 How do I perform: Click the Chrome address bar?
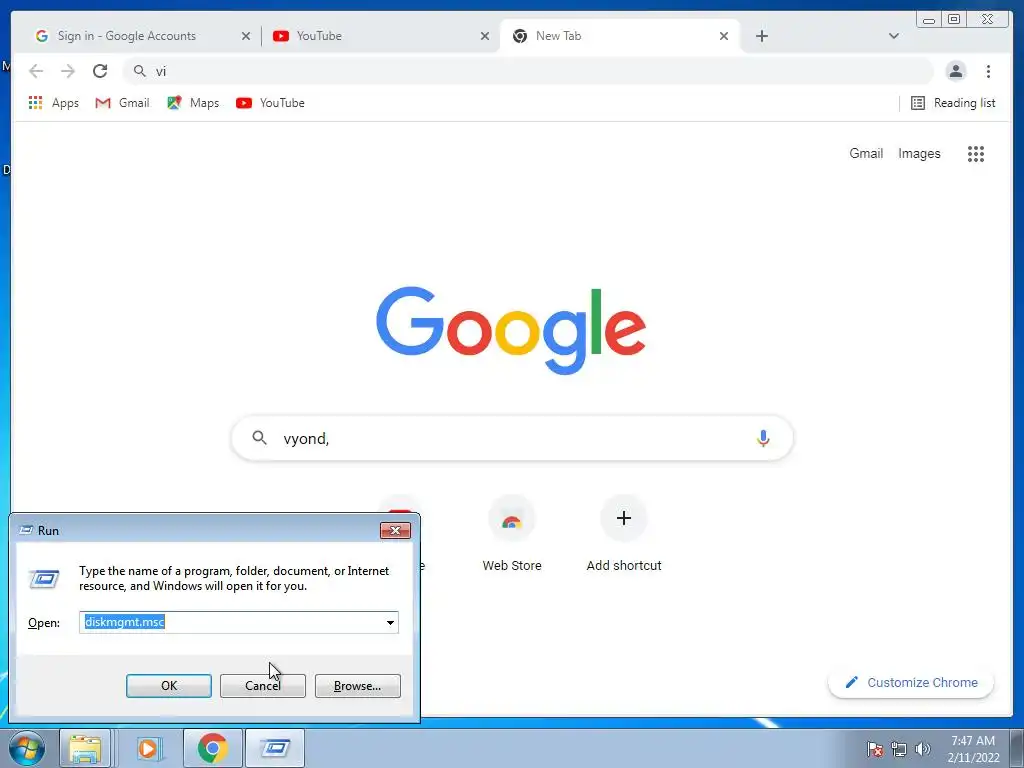tap(528, 71)
